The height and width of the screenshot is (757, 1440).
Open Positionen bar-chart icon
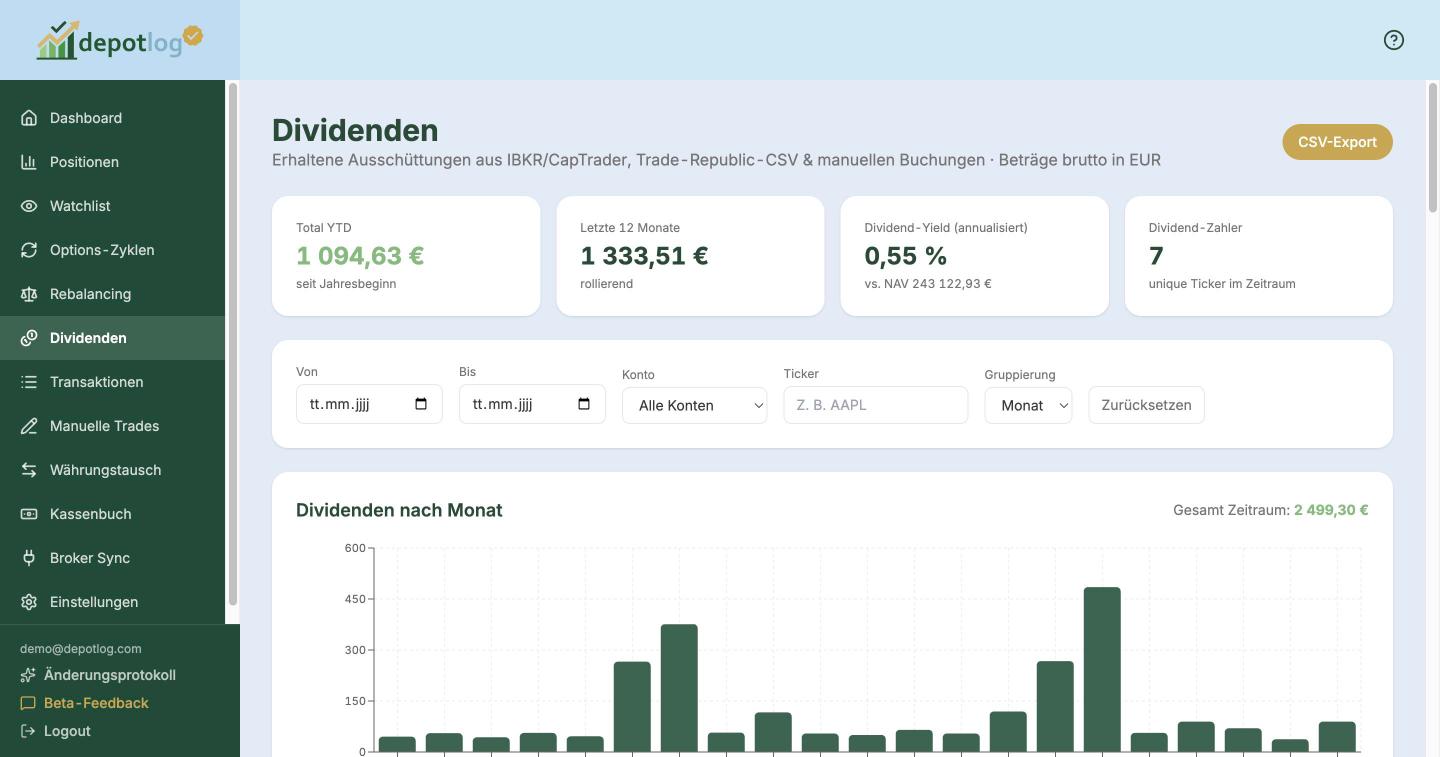[29, 162]
